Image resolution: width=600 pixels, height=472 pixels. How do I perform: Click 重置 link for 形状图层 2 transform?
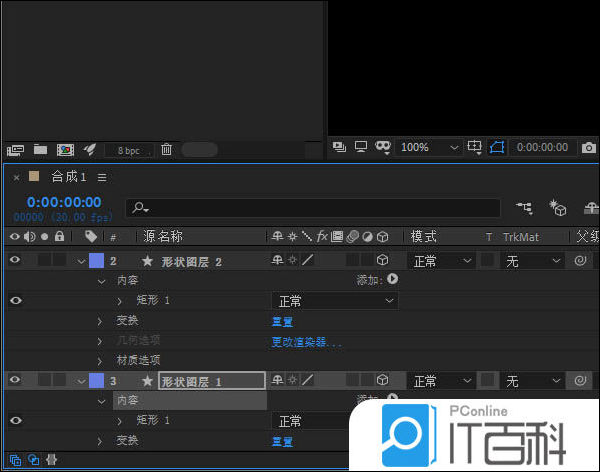pos(282,322)
